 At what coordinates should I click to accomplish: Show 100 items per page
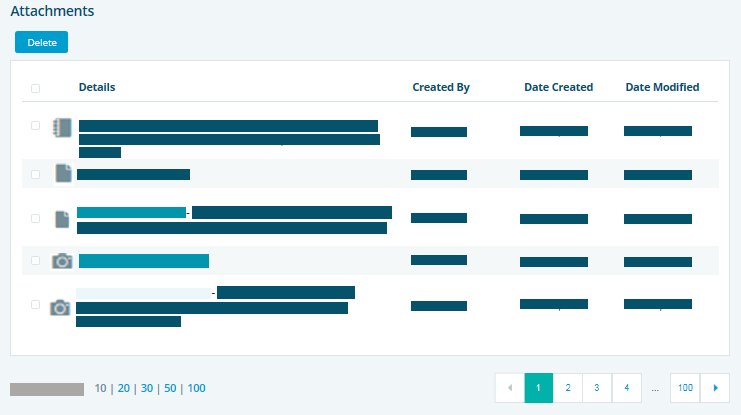pyautogui.click(x=197, y=388)
